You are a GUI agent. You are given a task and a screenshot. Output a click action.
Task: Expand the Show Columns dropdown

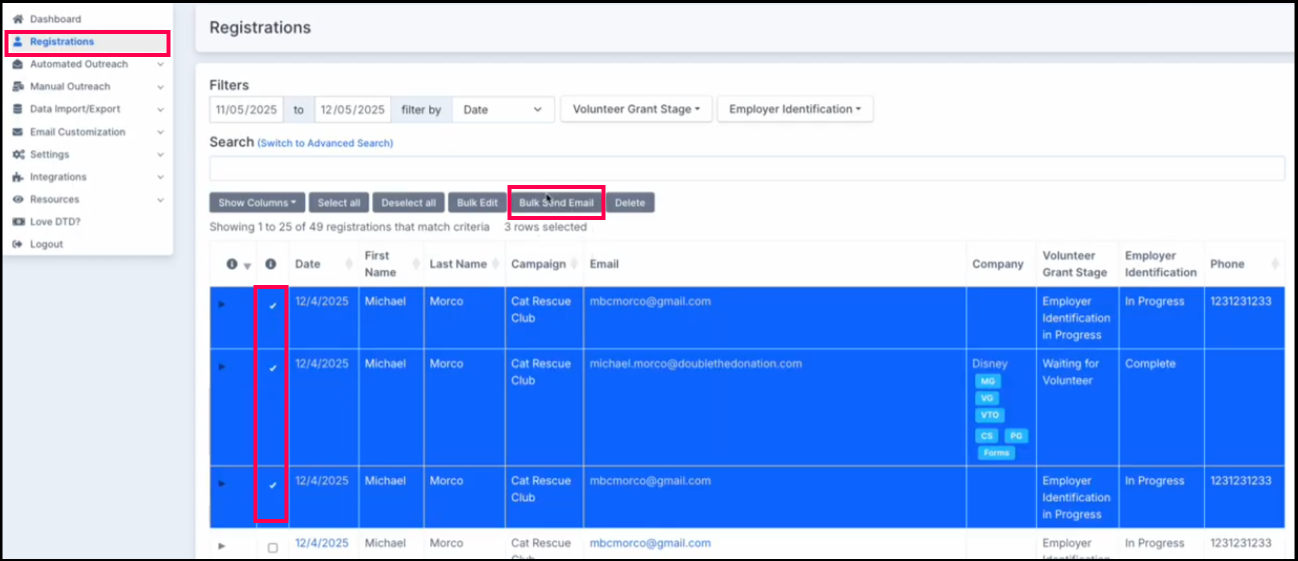256,203
